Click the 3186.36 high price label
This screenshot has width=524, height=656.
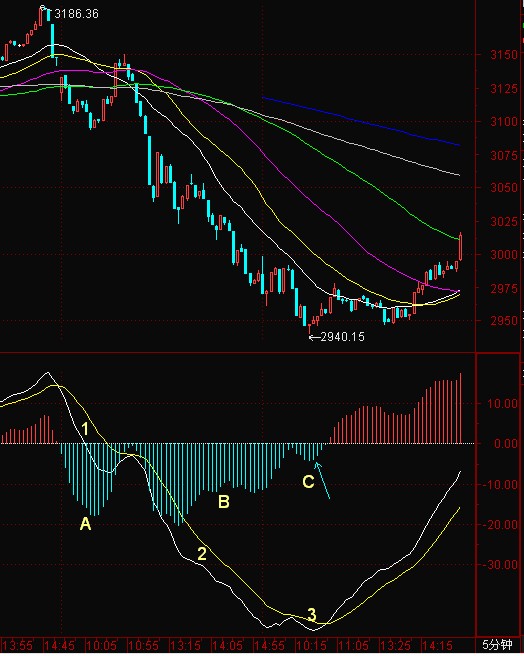pos(76,14)
